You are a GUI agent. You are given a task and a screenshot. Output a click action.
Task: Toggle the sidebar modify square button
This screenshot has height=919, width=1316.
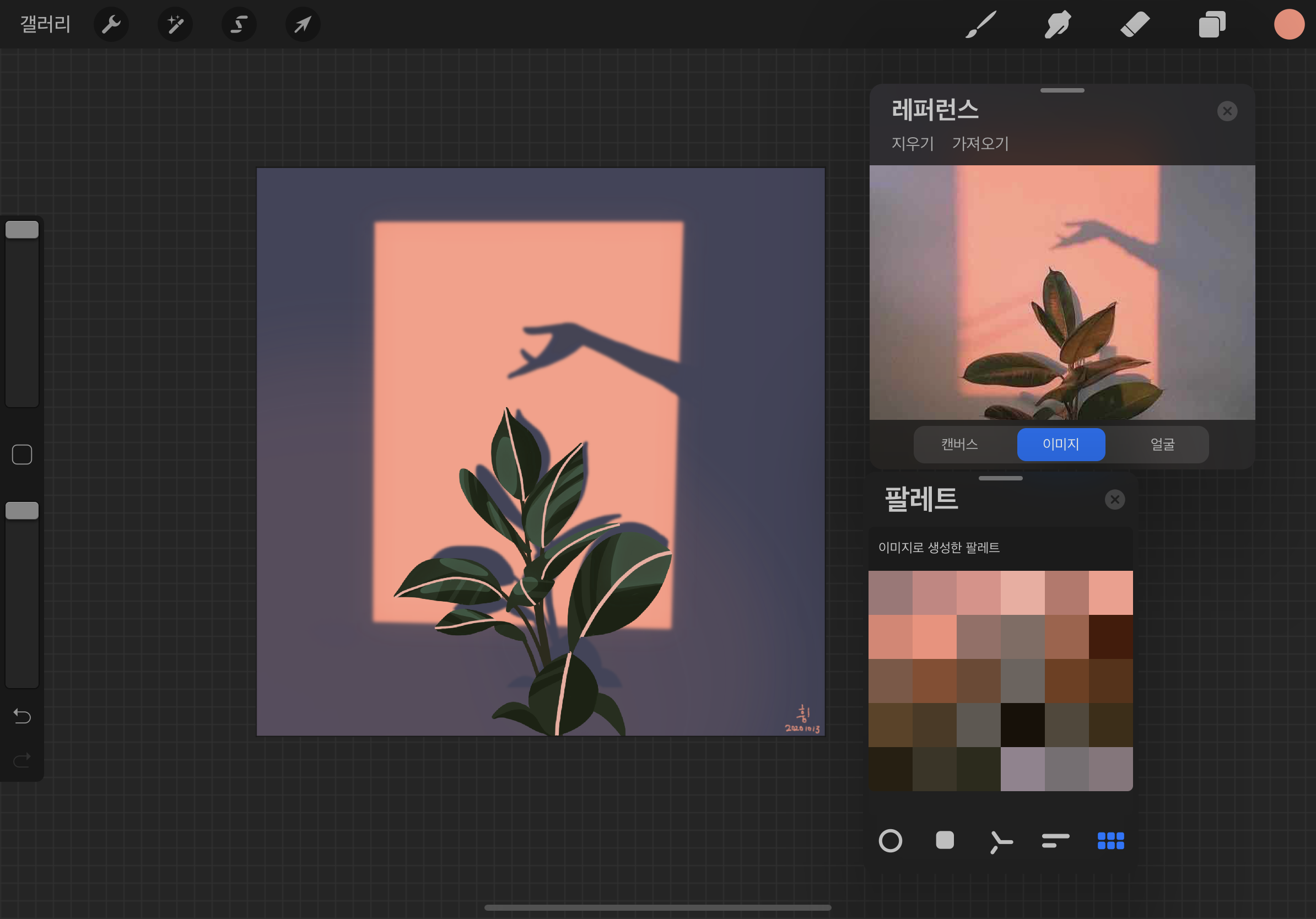click(22, 455)
